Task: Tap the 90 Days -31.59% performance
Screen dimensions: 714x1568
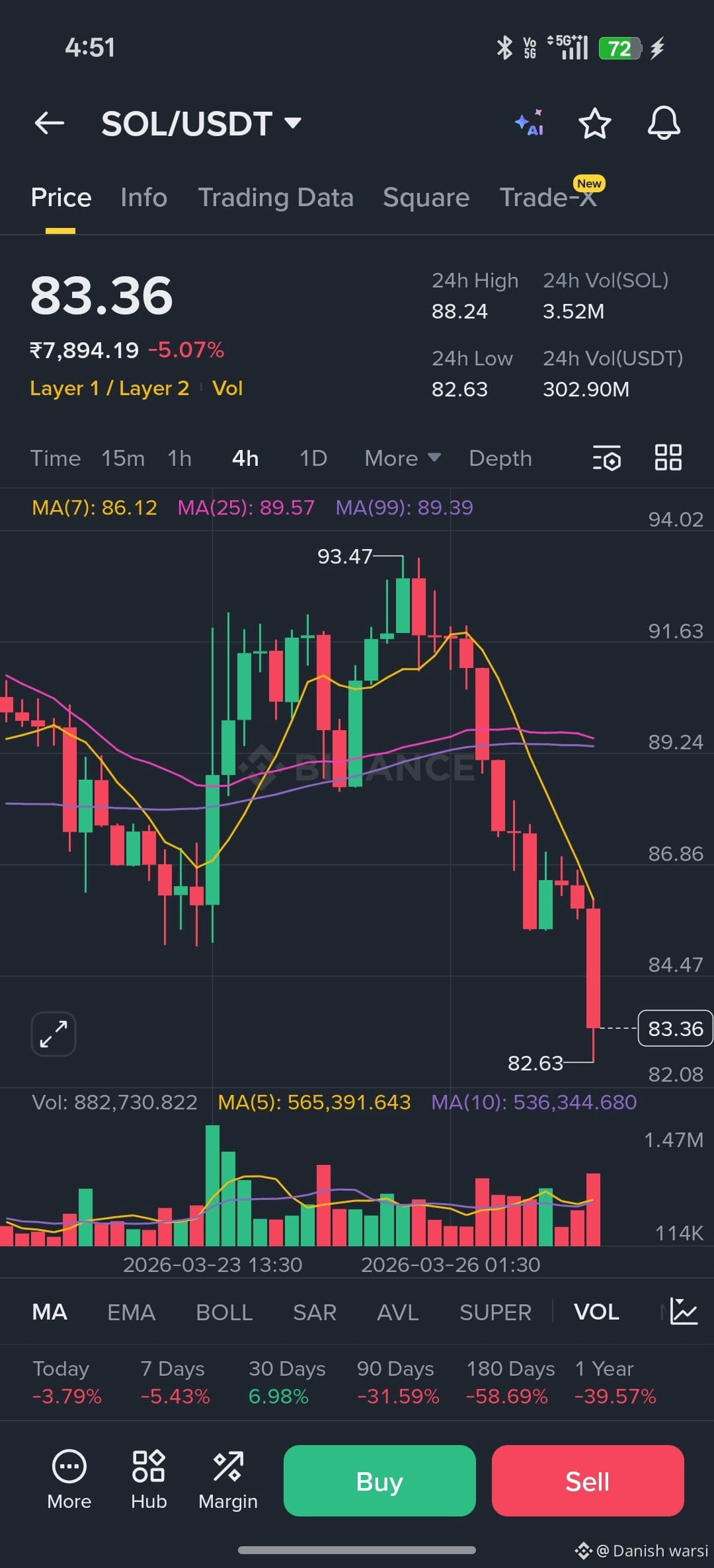Action: [x=398, y=1382]
